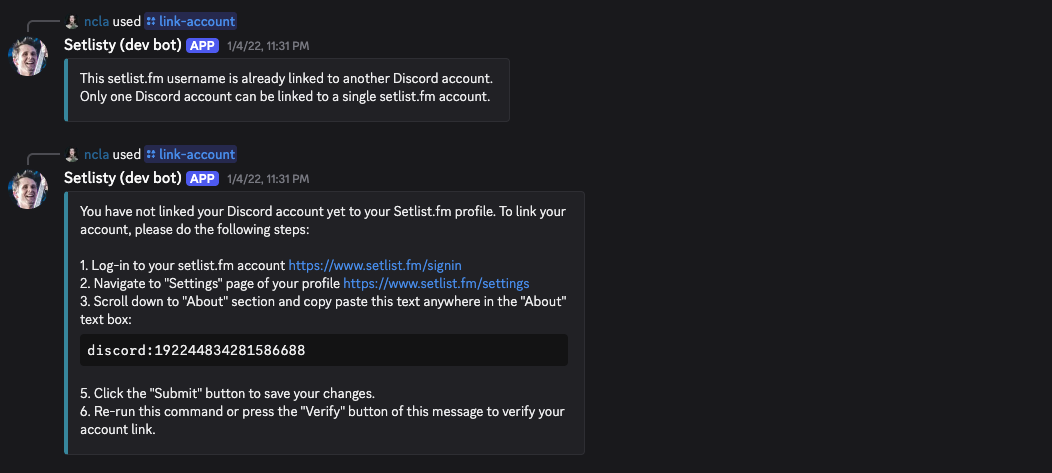Click the APP badge on the already-linked message
The image size is (1052, 473).
(x=202, y=45)
